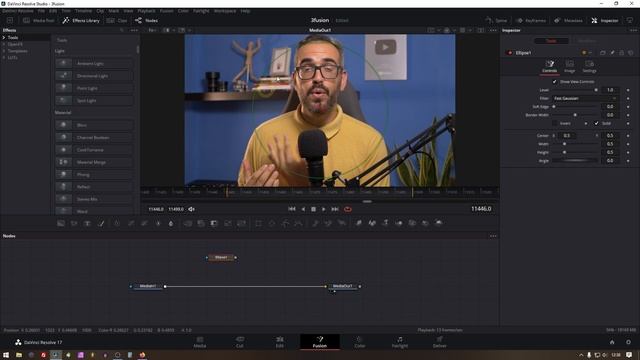The width and height of the screenshot is (640, 360).
Task: Expand the Templates category
Action: click(x=4, y=51)
